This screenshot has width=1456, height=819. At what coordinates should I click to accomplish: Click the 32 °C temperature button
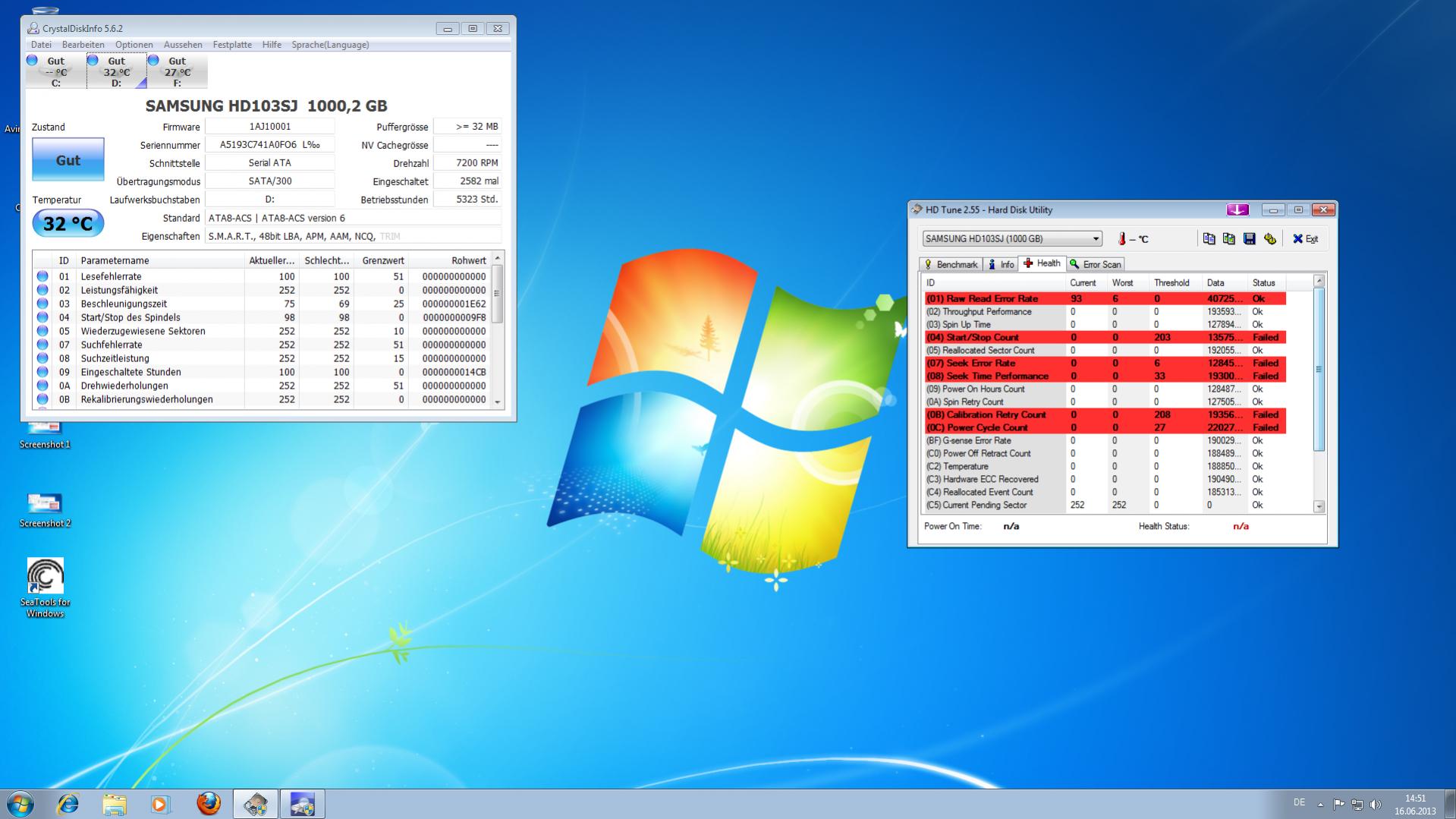(68, 223)
